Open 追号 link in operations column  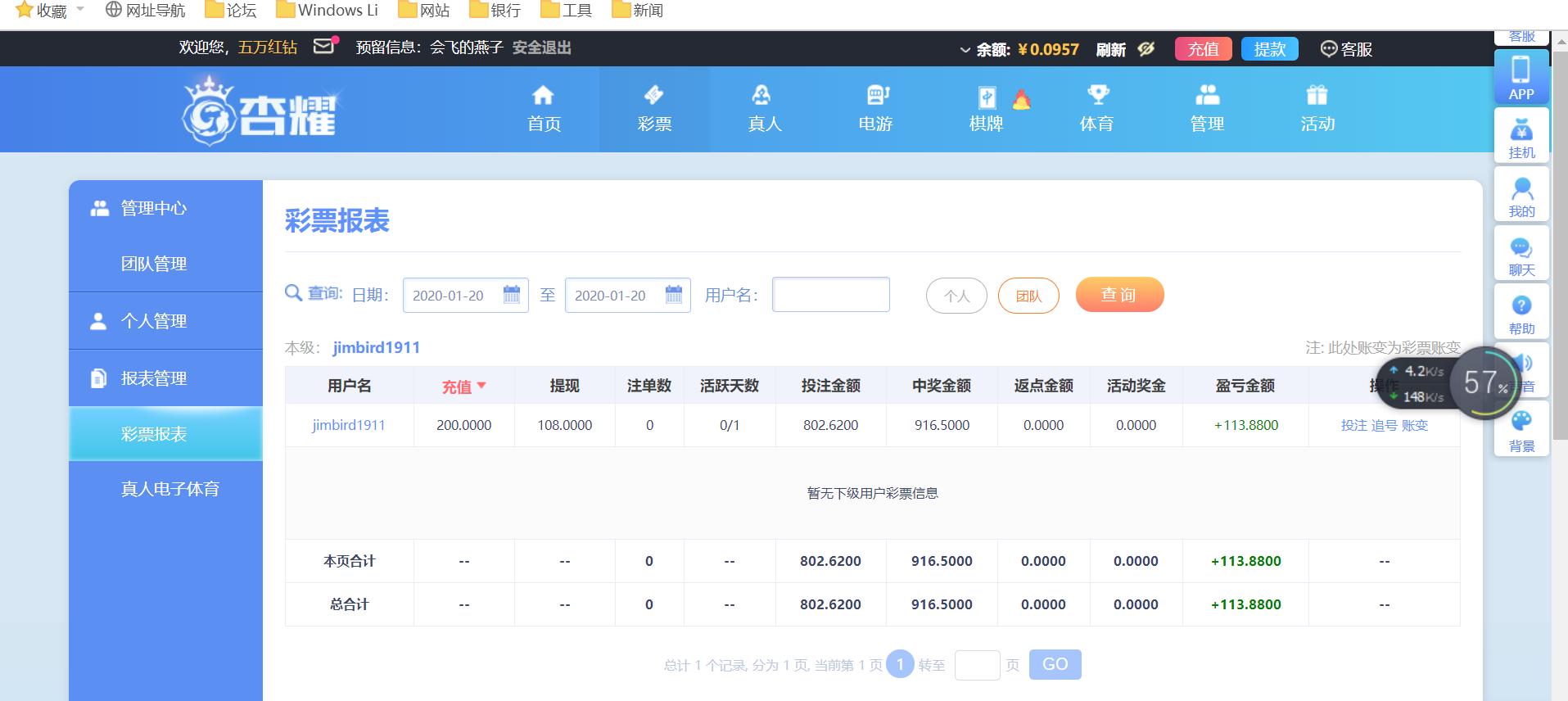coord(1385,425)
